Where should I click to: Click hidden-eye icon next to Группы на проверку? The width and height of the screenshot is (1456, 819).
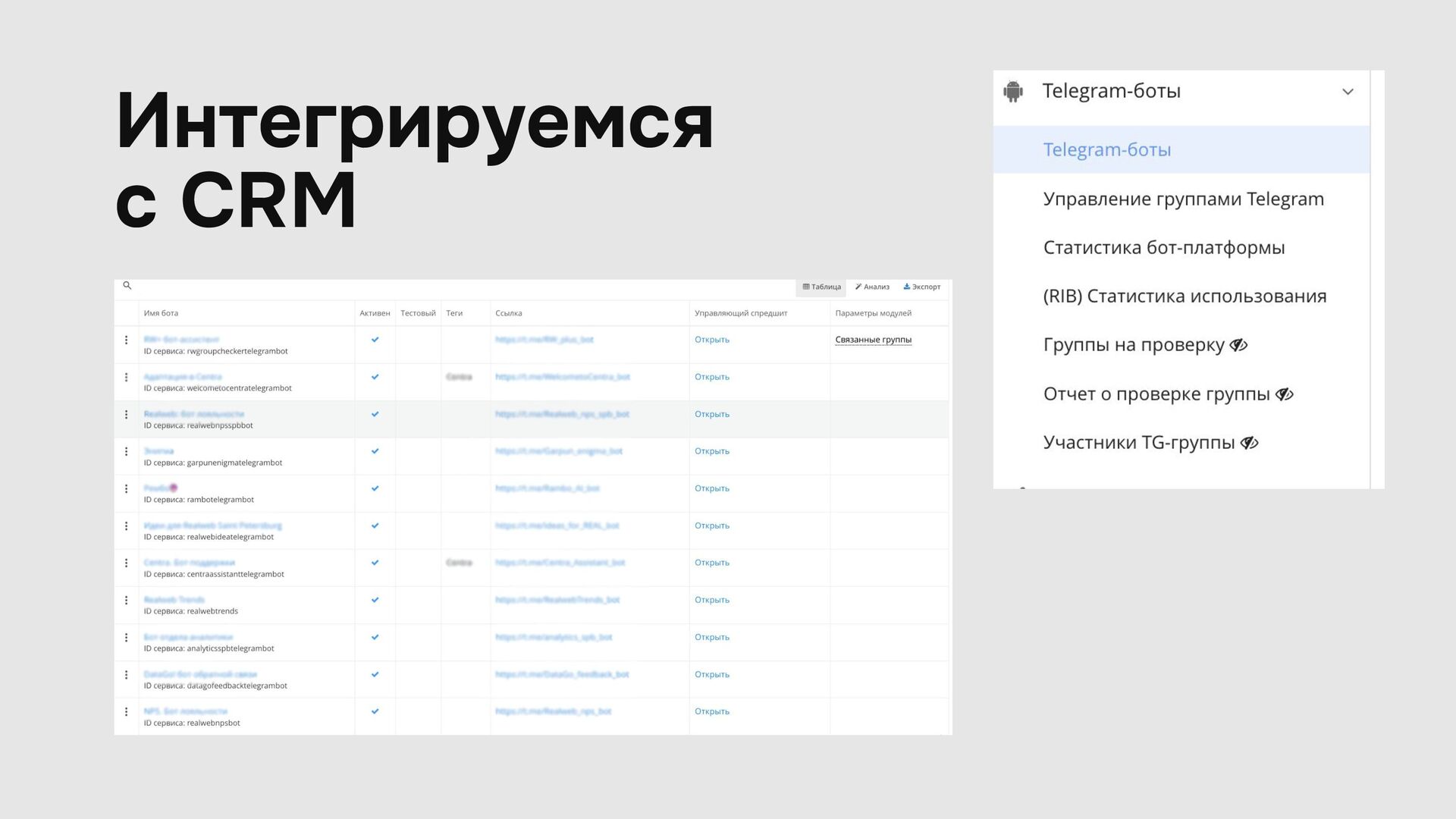point(1238,345)
